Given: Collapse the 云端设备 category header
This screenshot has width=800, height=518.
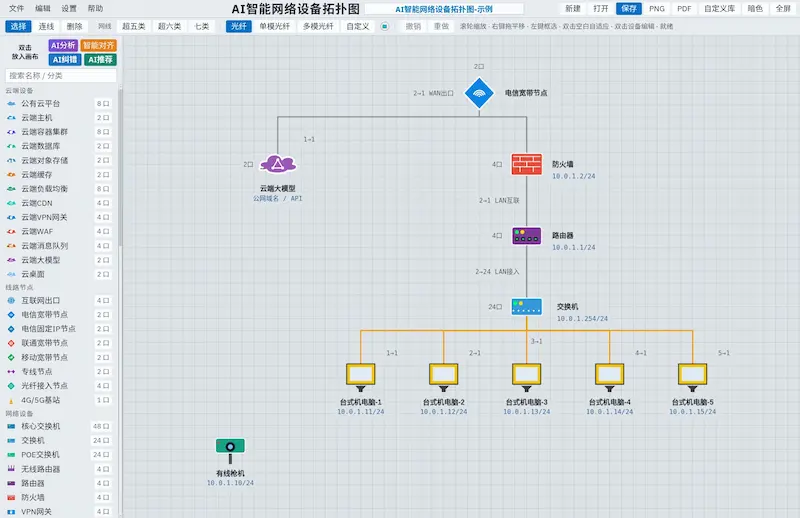Looking at the screenshot, I should [x=19, y=90].
